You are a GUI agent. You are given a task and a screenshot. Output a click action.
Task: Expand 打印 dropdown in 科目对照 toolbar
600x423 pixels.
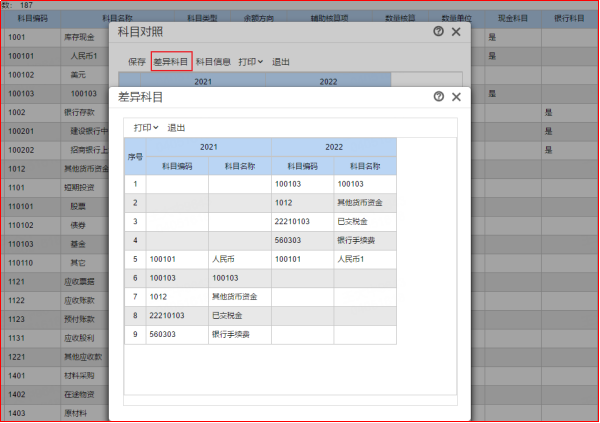(x=250, y=62)
